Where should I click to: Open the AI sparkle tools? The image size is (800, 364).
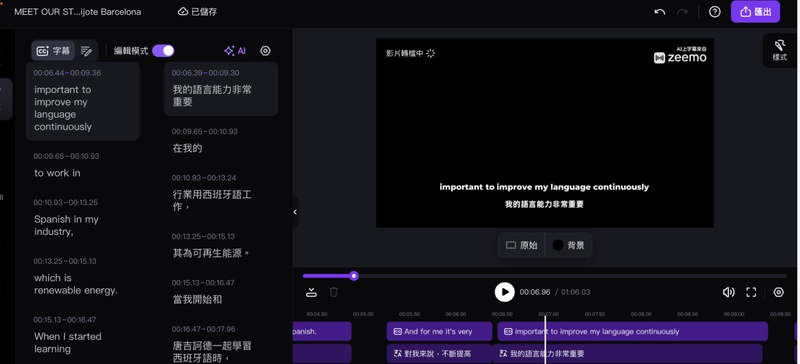click(x=235, y=51)
